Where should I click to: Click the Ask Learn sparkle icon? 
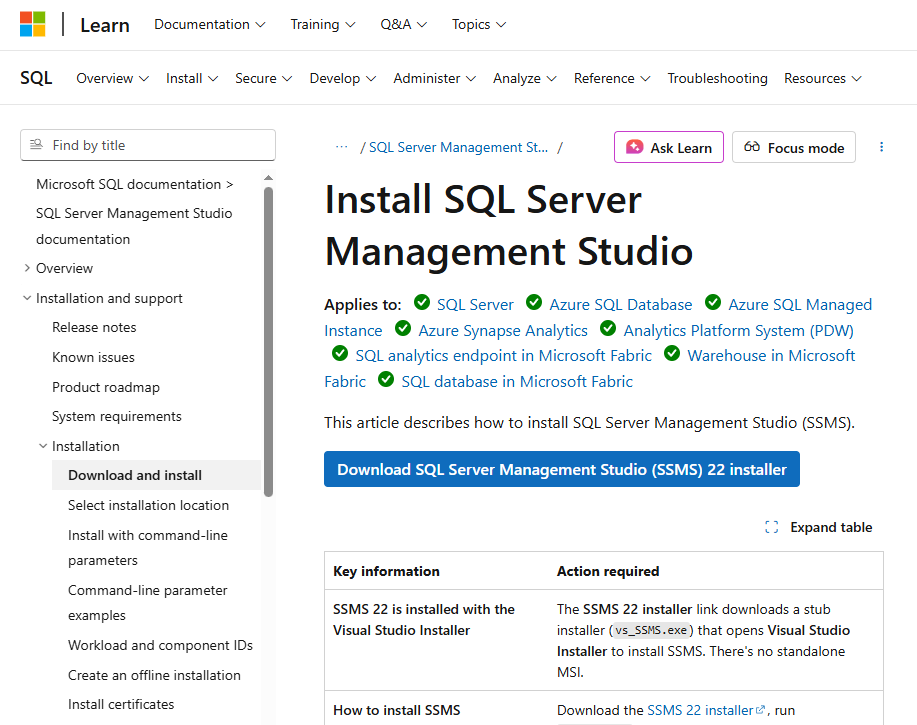point(634,148)
